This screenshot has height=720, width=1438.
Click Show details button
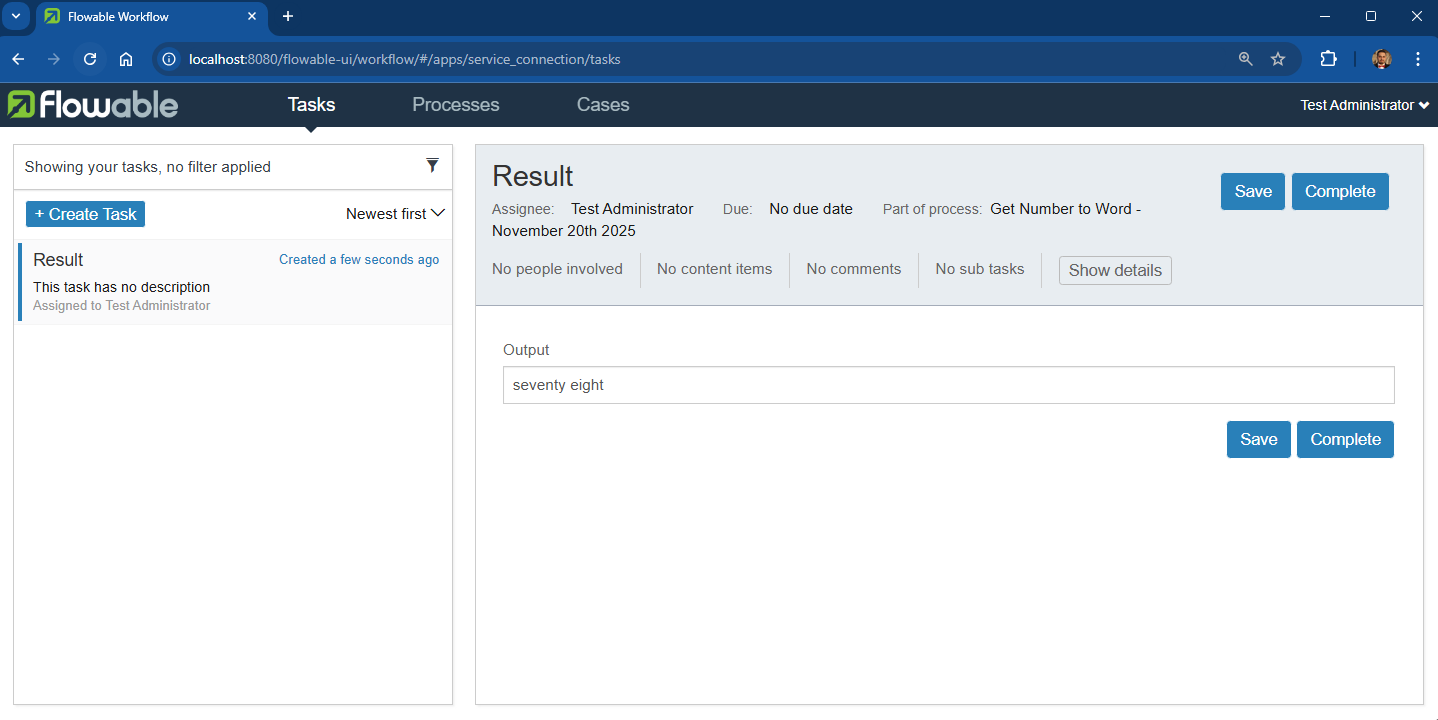click(x=1115, y=270)
